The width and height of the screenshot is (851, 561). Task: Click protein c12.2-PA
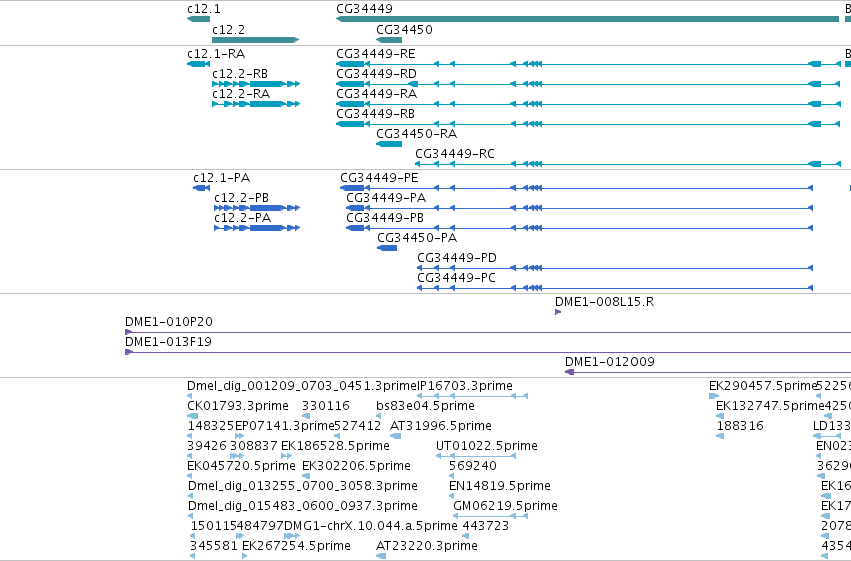[257, 228]
